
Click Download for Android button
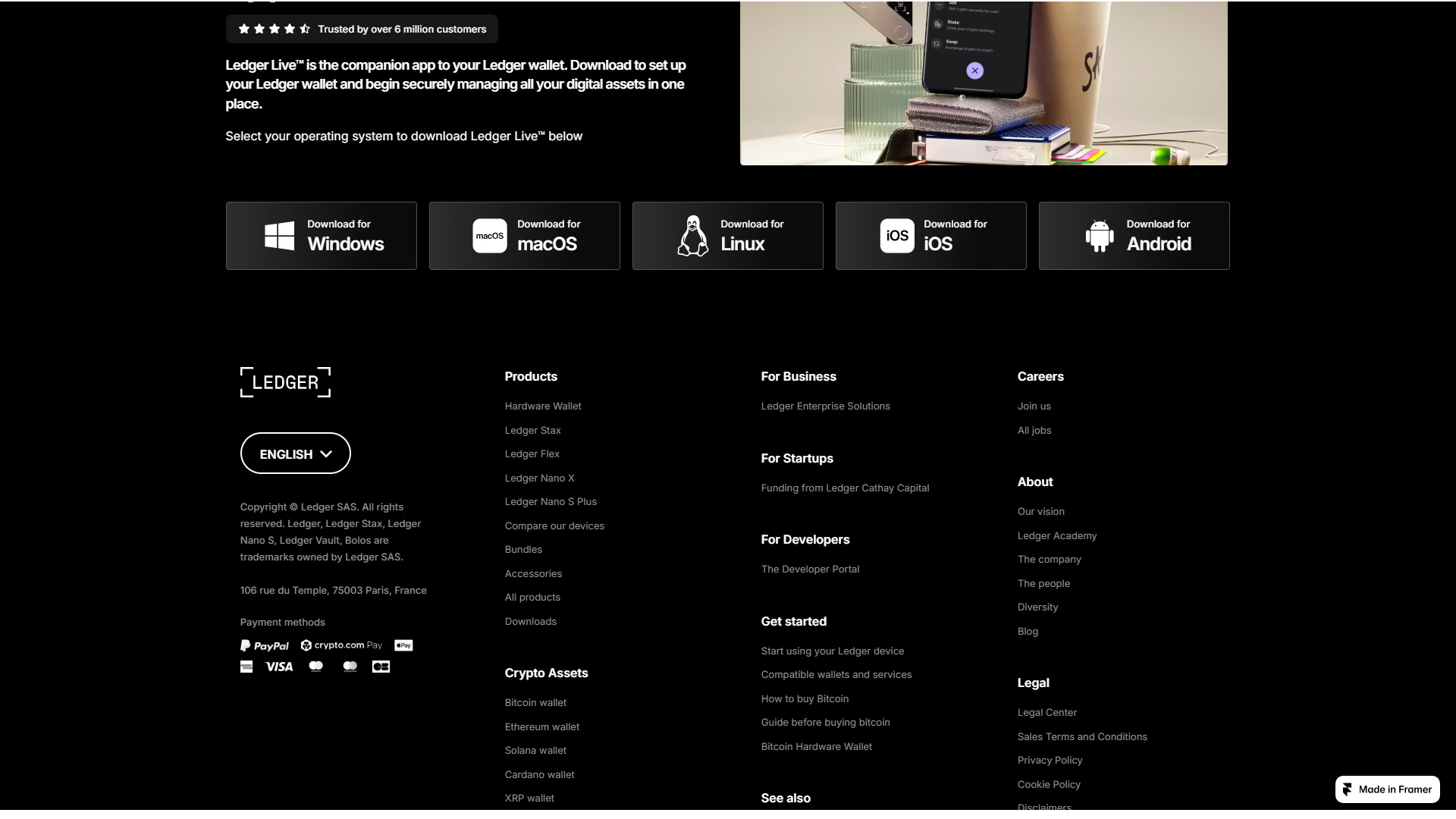1134,236
